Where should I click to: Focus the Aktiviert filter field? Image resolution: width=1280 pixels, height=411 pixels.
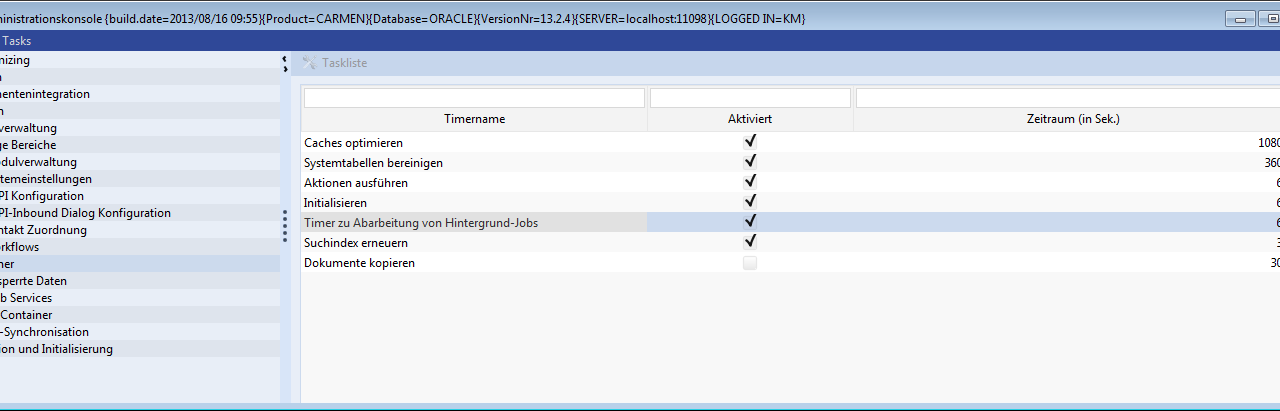750,98
